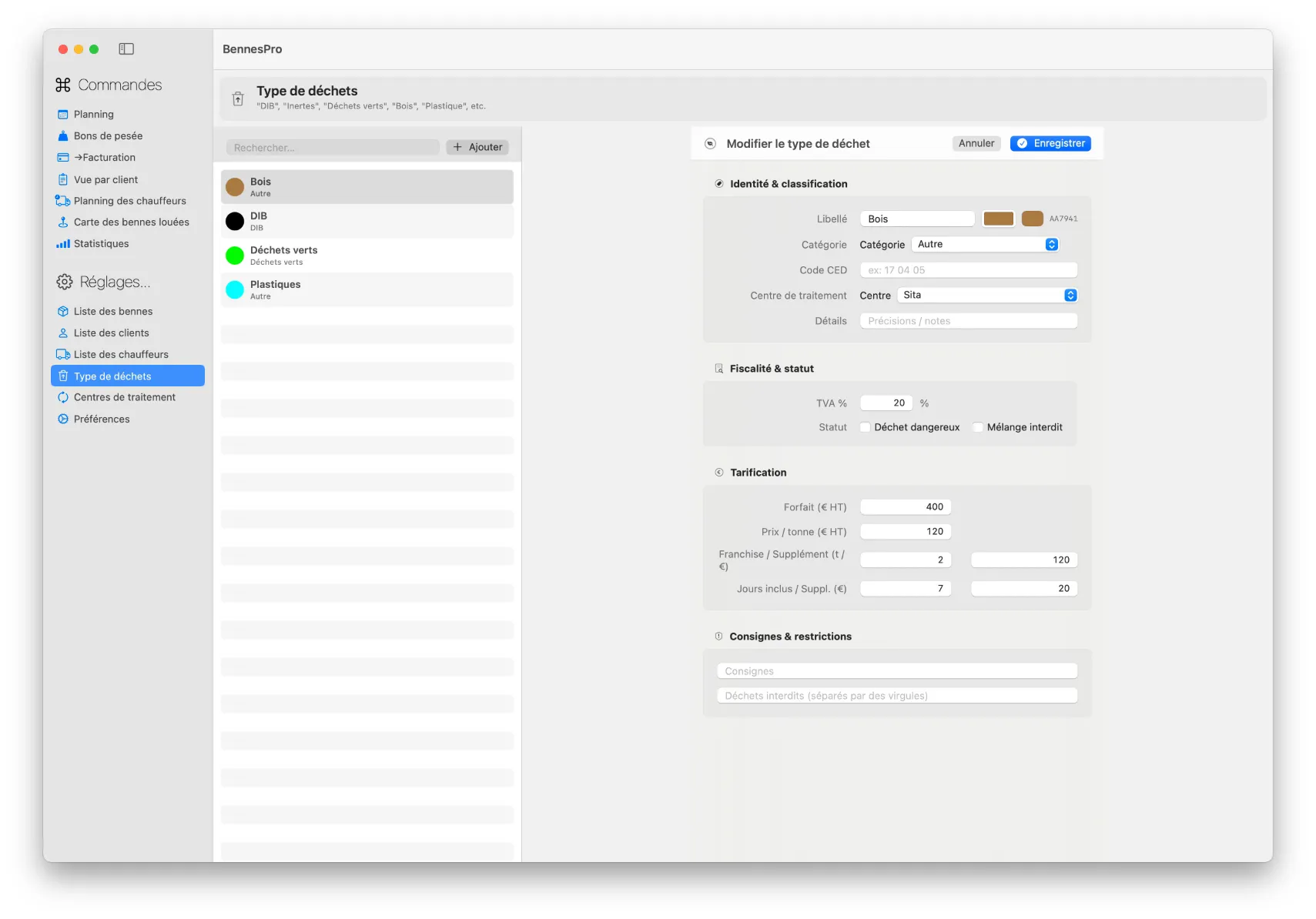Click the Statistiques bar chart icon
Image resolution: width=1316 pixels, height=919 pixels.
(x=63, y=244)
